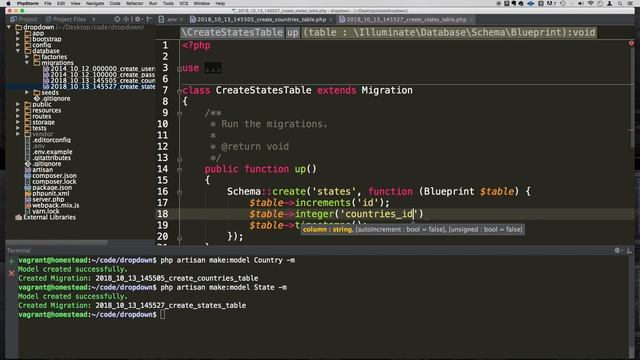Image resolution: width=640 pixels, height=360 pixels.
Task: Close the create_countries_table.php tab
Action: click(x=330, y=19)
